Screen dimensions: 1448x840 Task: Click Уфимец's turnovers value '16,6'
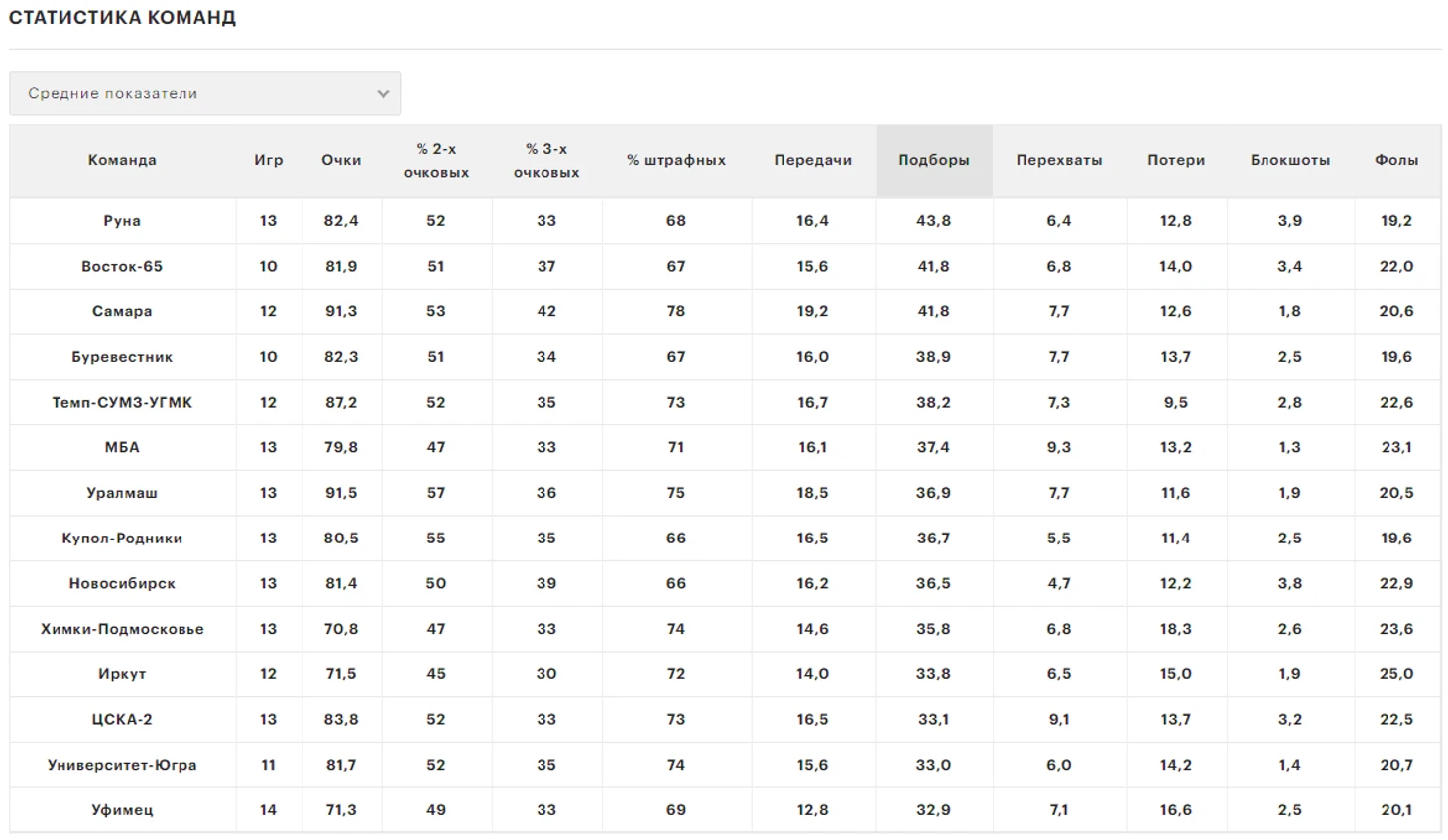pyautogui.click(x=1176, y=810)
